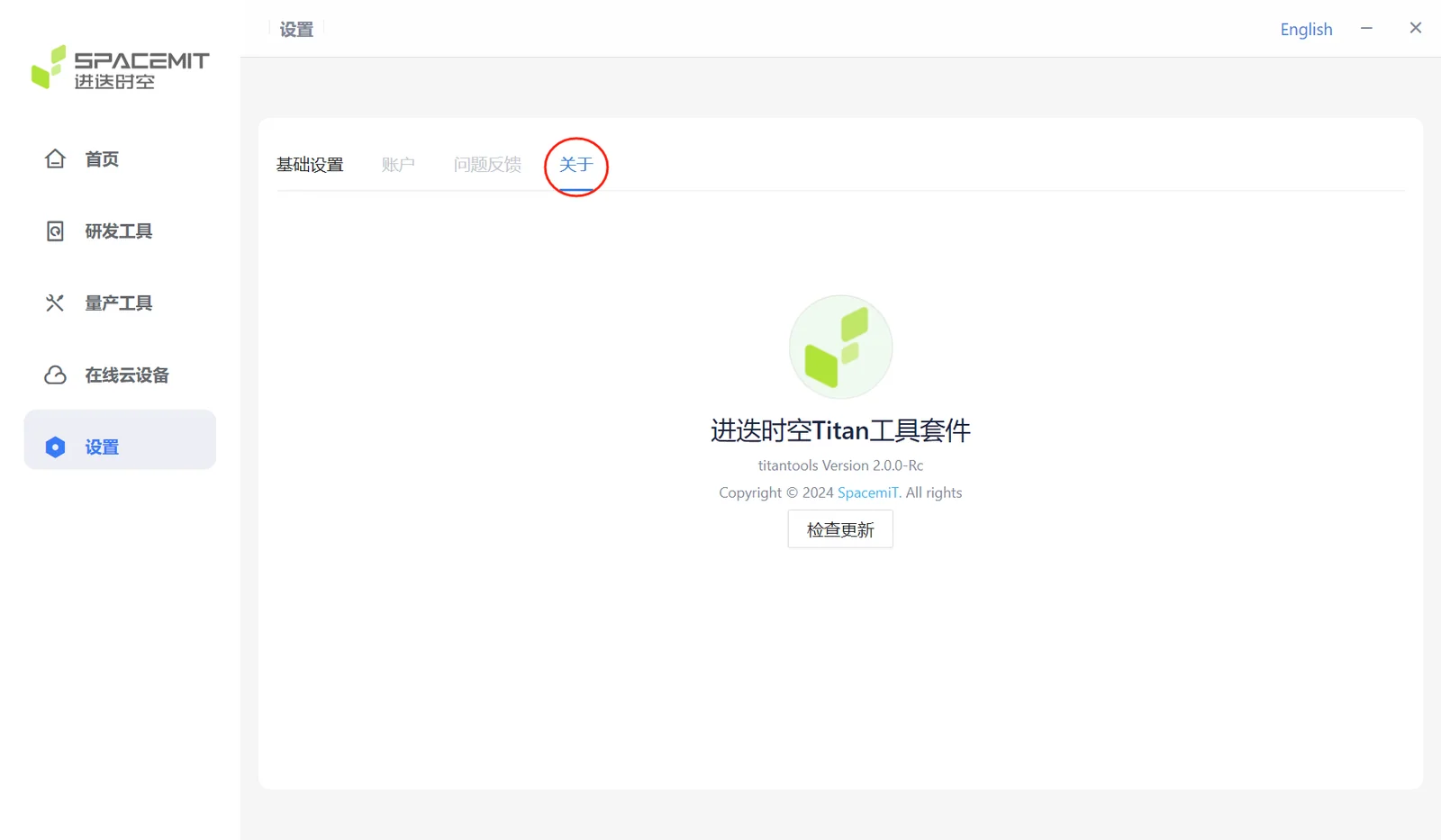The width and height of the screenshot is (1441, 840).
Task: Switch language to English
Action: pyautogui.click(x=1306, y=30)
